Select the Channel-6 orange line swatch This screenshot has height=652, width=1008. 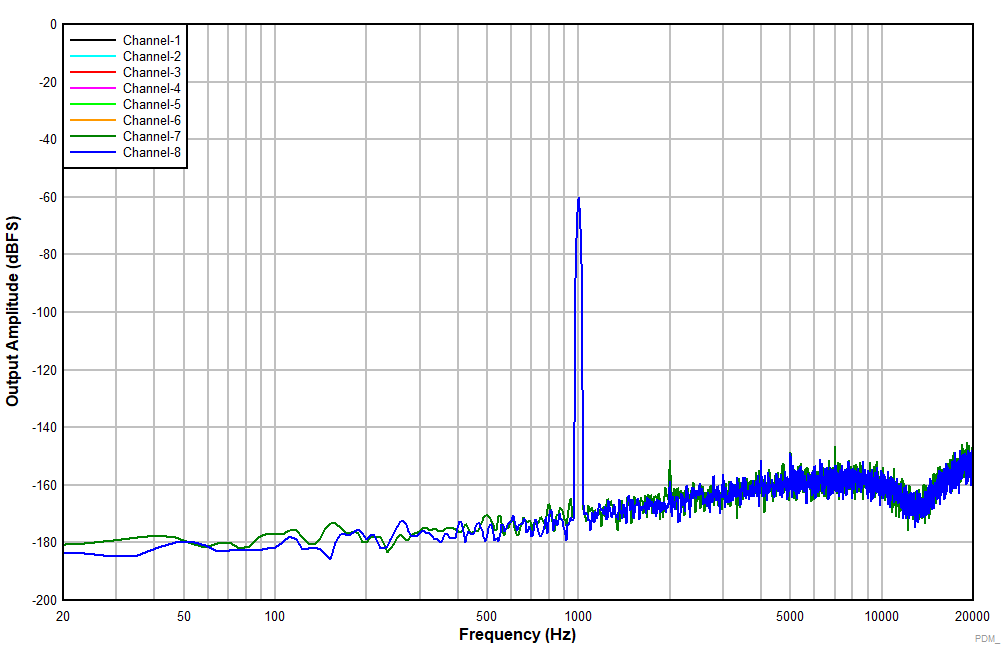tap(95, 120)
